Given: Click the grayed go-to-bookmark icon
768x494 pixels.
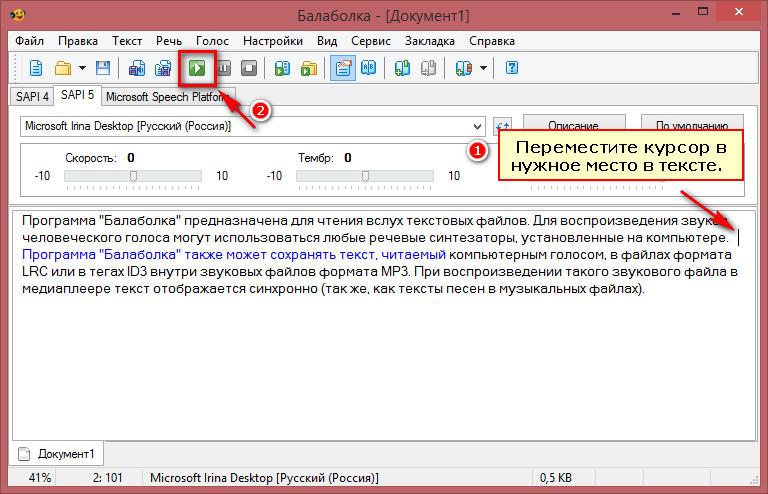Looking at the screenshot, I should (428, 68).
